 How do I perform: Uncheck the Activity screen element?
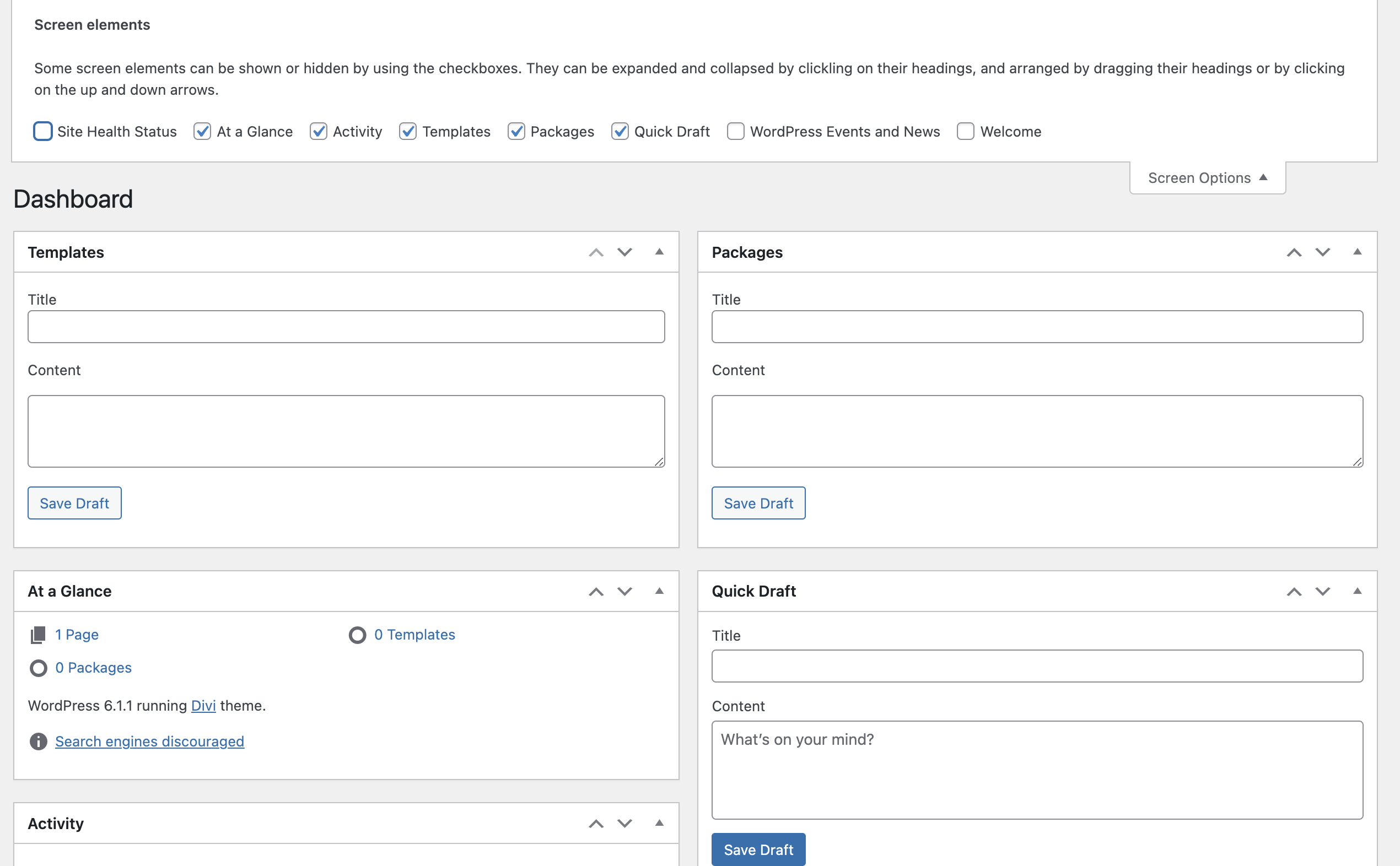pyautogui.click(x=319, y=131)
